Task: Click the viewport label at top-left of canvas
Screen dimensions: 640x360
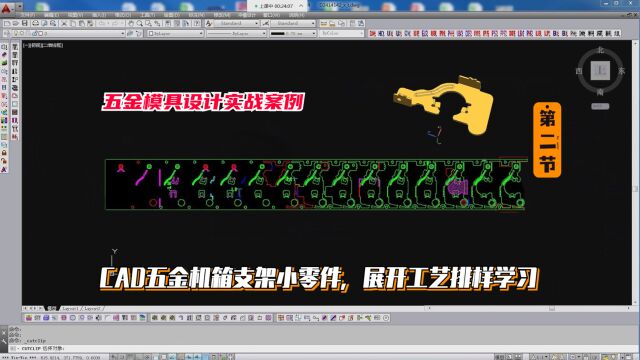Action: click(43, 45)
